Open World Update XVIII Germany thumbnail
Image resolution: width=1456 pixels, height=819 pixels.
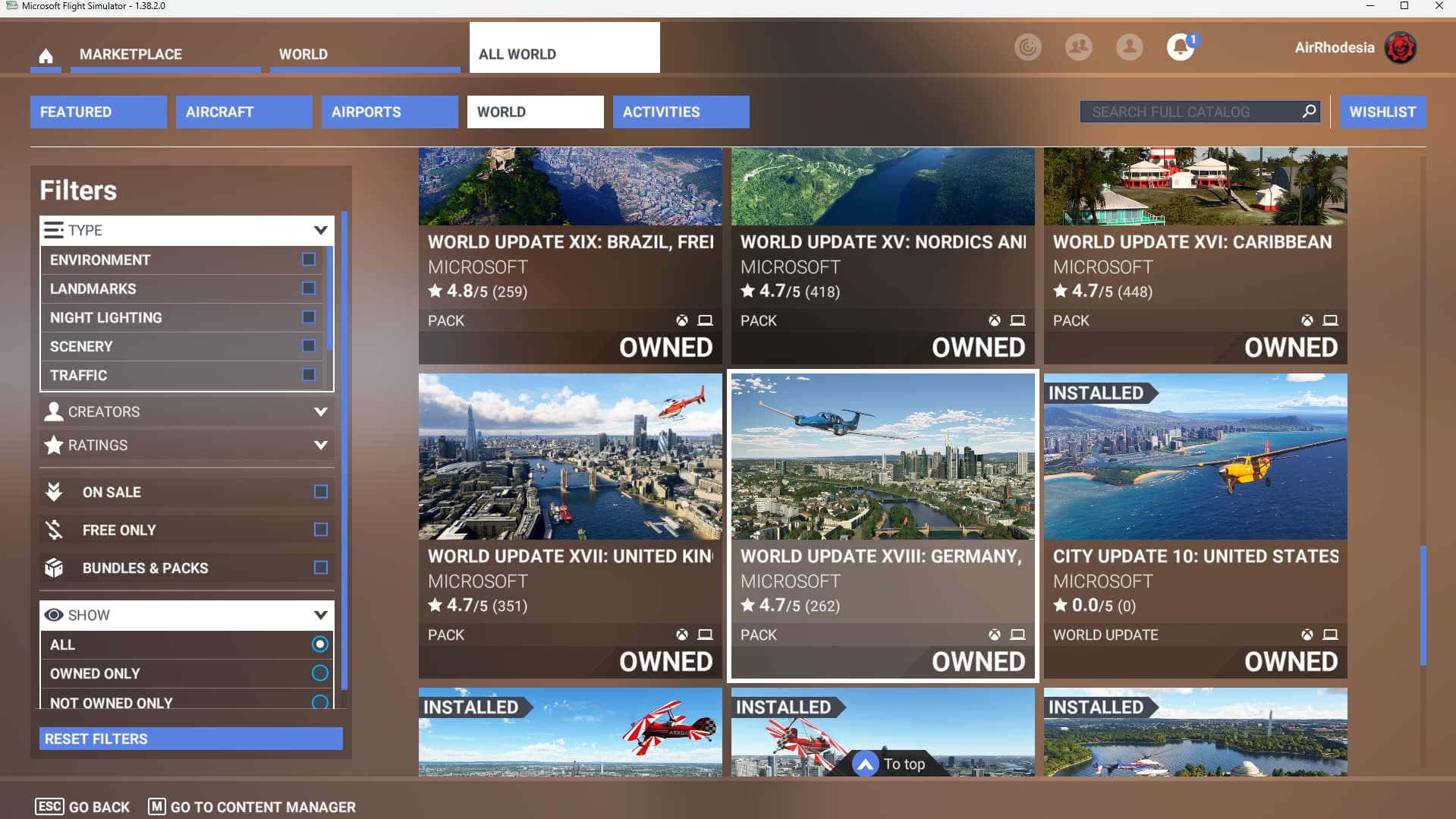tap(883, 456)
